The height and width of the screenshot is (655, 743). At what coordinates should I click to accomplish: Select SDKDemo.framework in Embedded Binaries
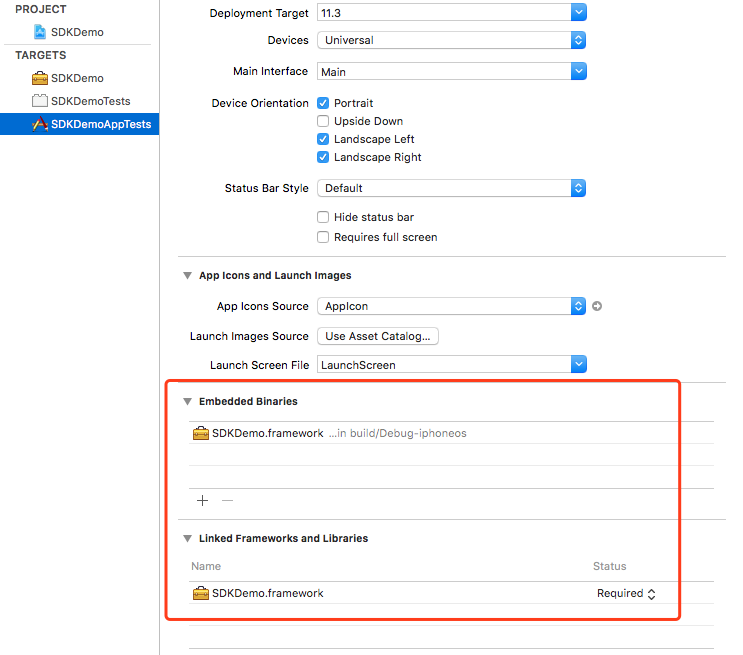click(451, 433)
